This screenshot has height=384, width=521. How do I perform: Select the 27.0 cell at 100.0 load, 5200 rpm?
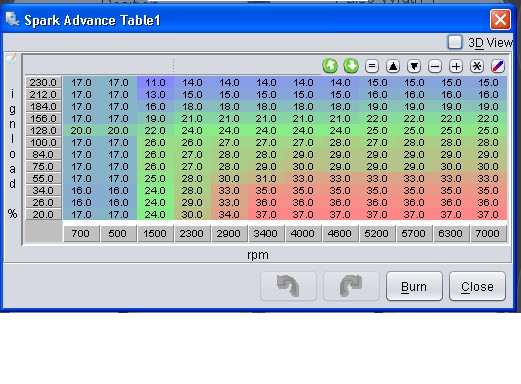coord(377,142)
